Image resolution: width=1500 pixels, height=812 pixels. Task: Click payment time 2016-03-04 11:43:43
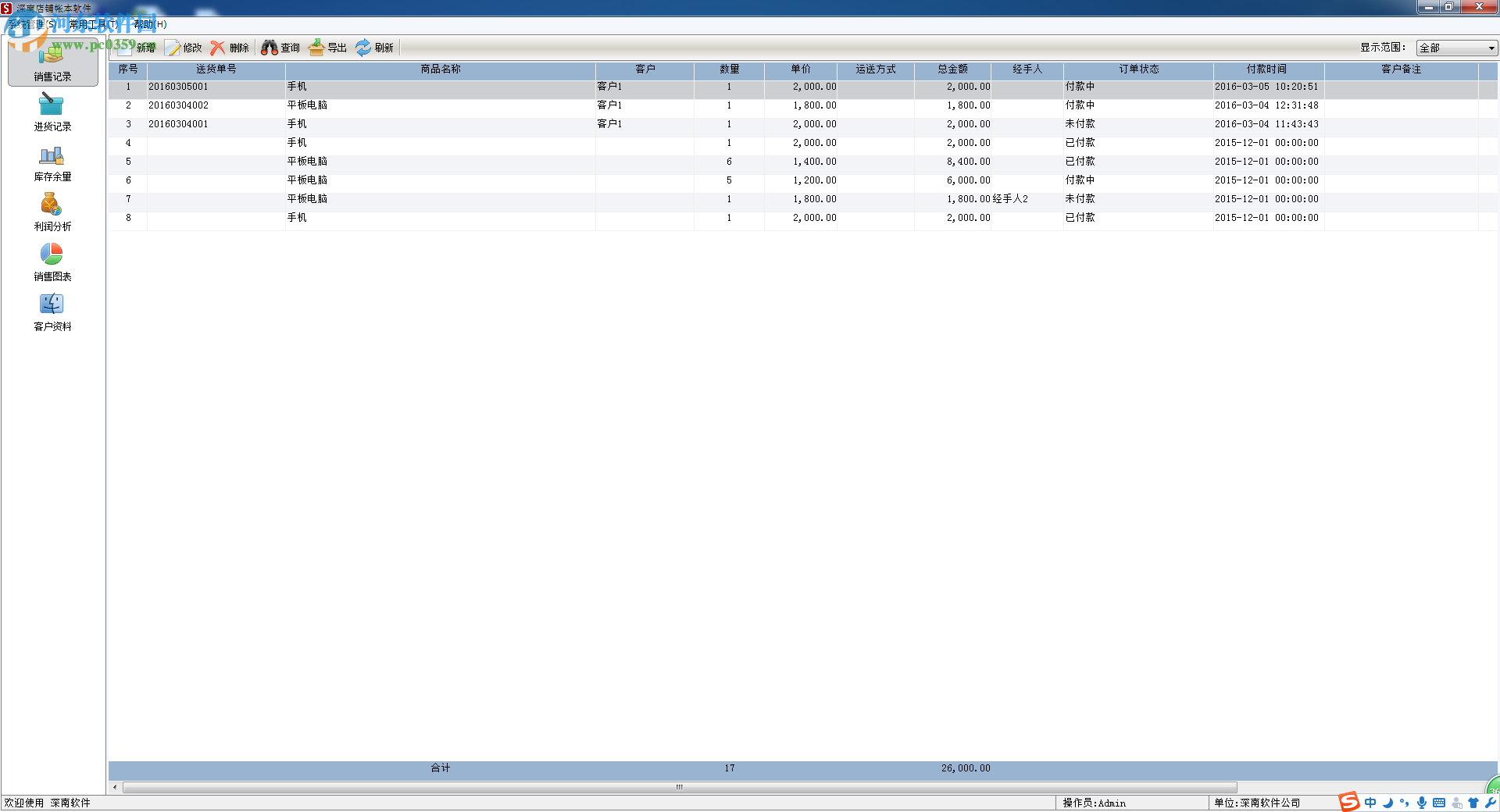1266,124
